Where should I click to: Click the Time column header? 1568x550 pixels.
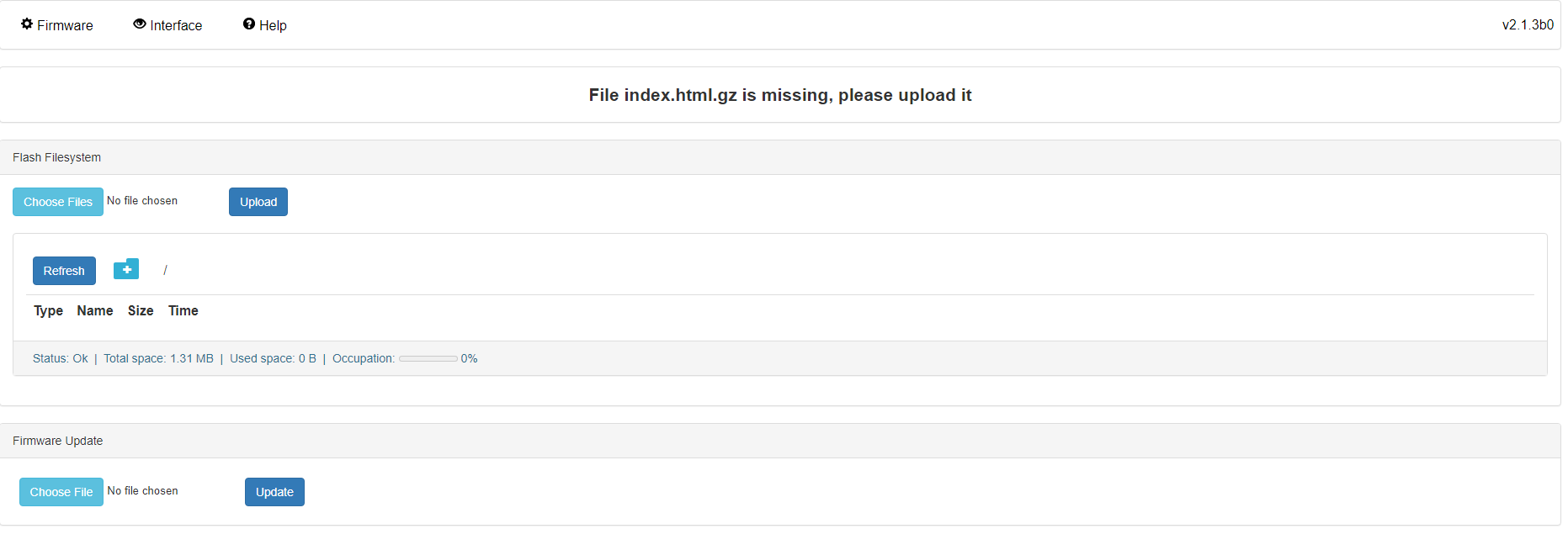[x=183, y=311]
